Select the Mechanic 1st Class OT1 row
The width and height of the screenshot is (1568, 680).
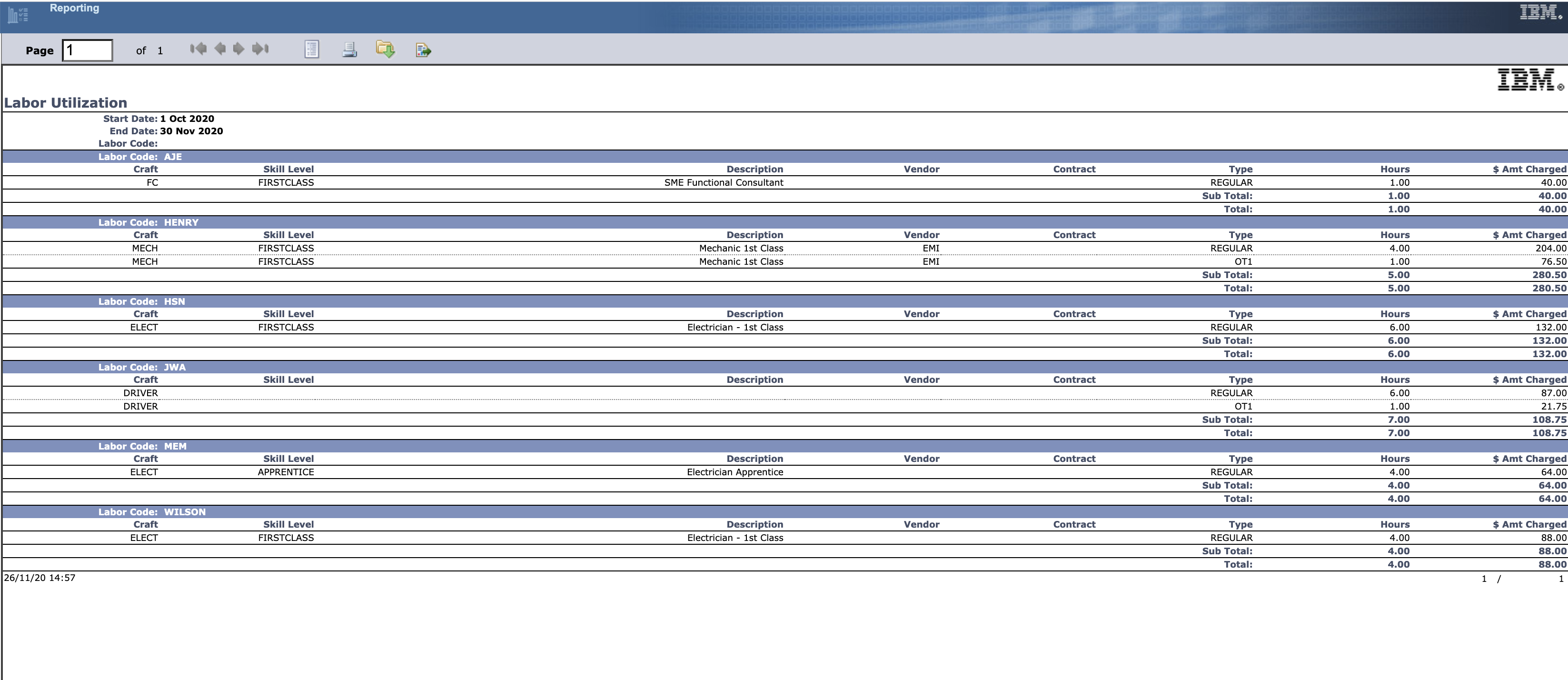point(741,261)
